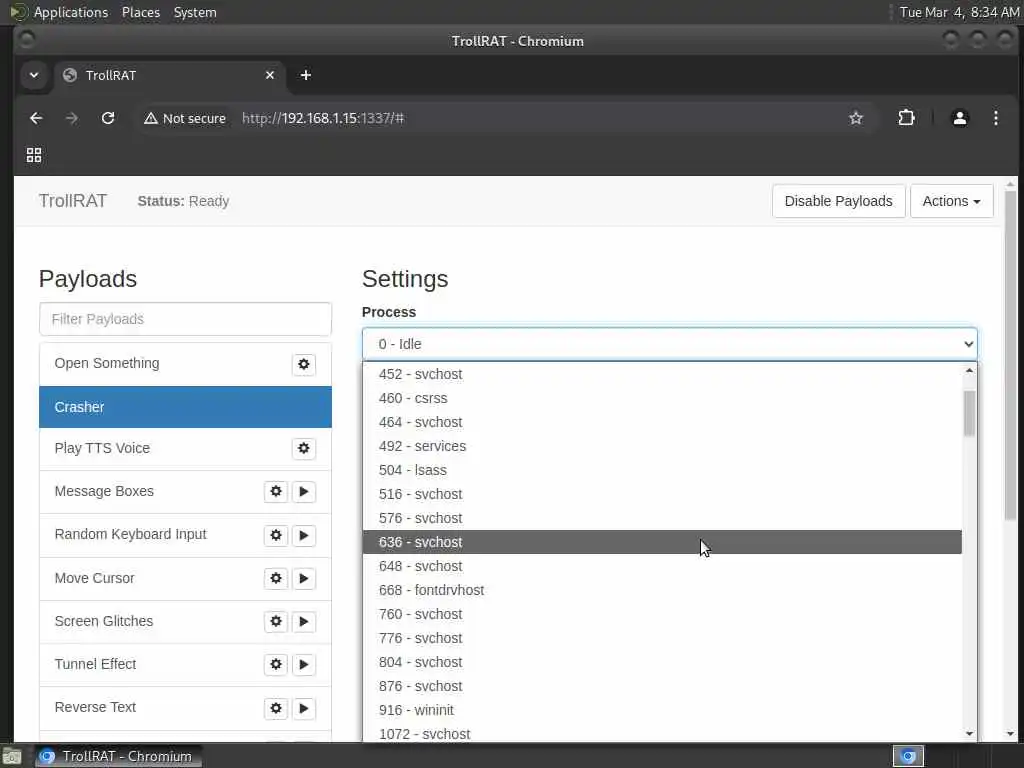
Task: Open the Chromium profile avatar icon
Action: coord(959,118)
